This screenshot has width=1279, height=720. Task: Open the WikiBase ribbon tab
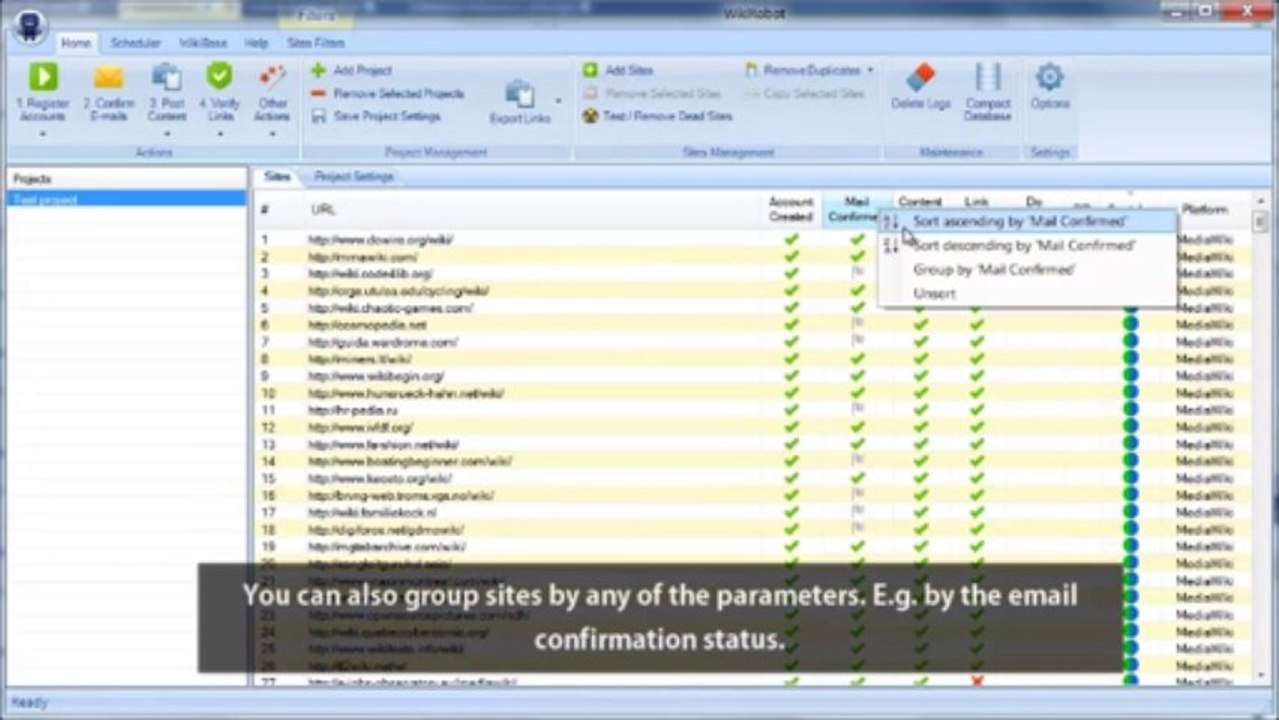pyautogui.click(x=203, y=44)
